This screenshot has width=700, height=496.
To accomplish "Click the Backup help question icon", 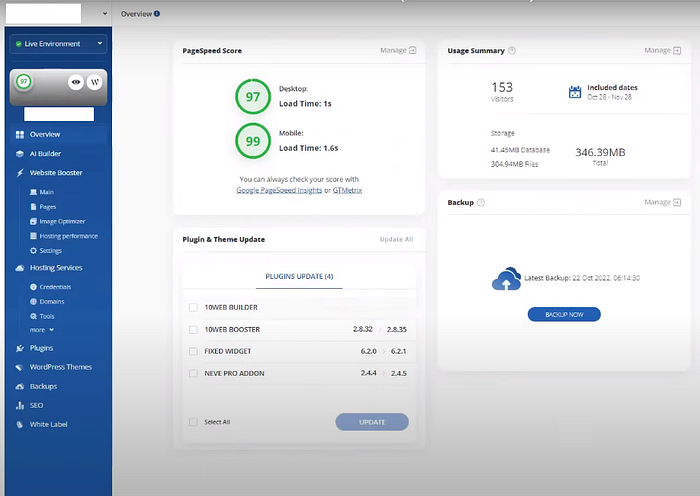I will coord(481,202).
